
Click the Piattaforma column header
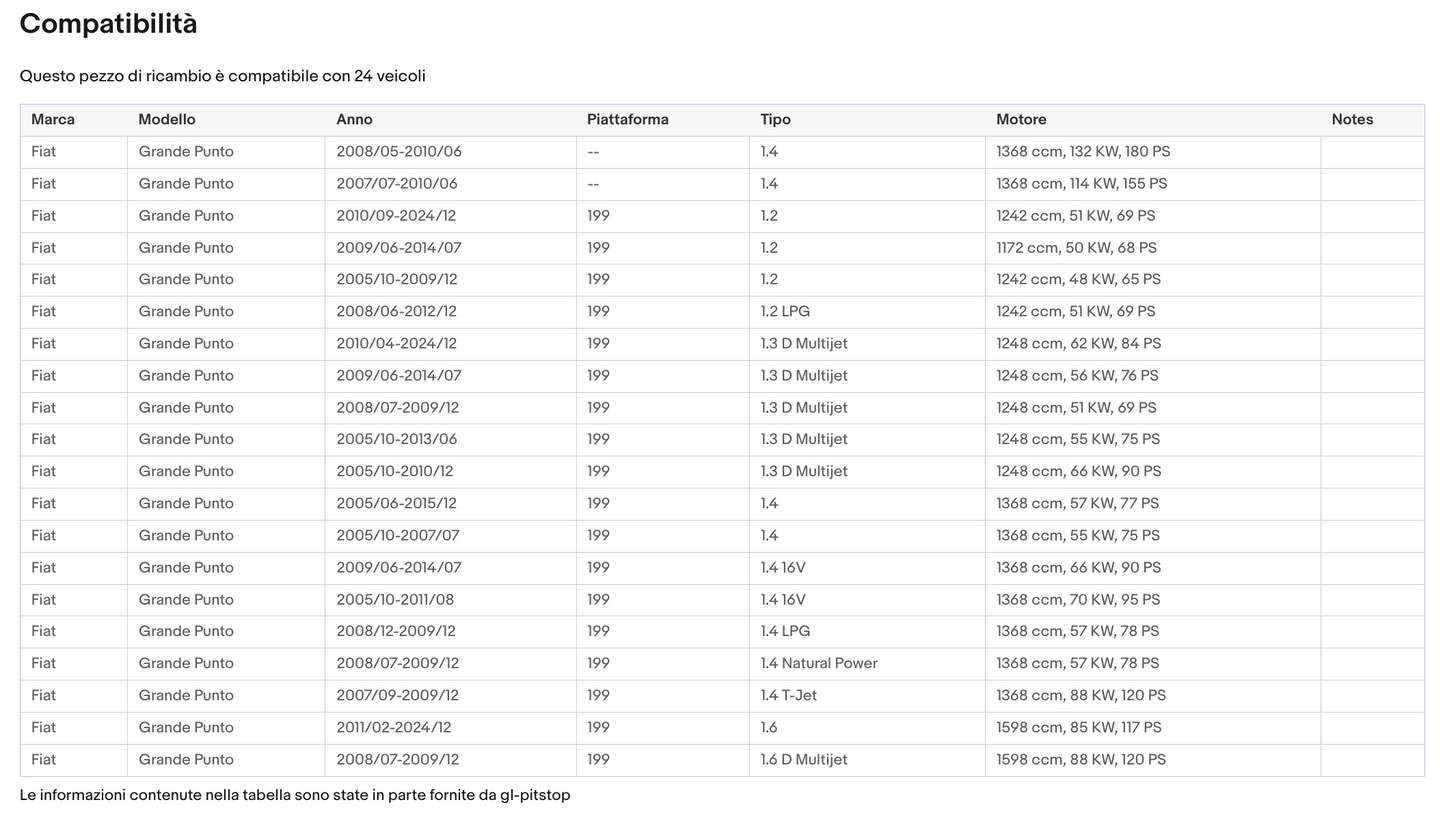click(627, 120)
